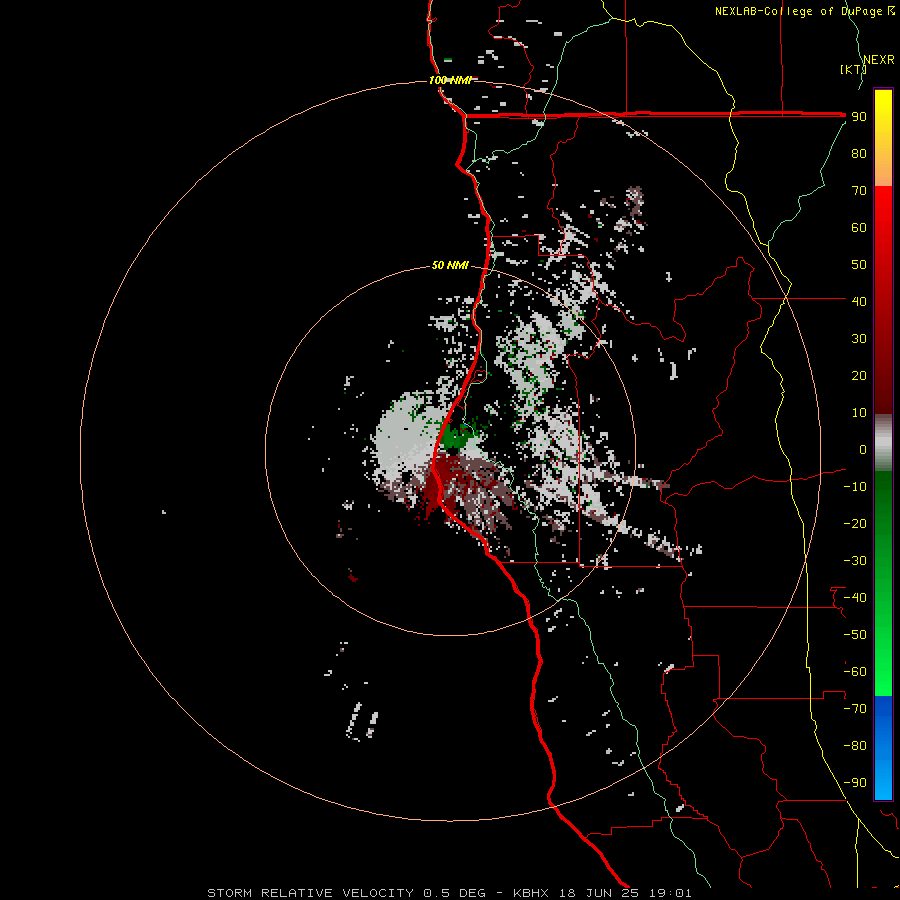Select the positive 10 knot scale label
The height and width of the screenshot is (900, 900).
(859, 413)
